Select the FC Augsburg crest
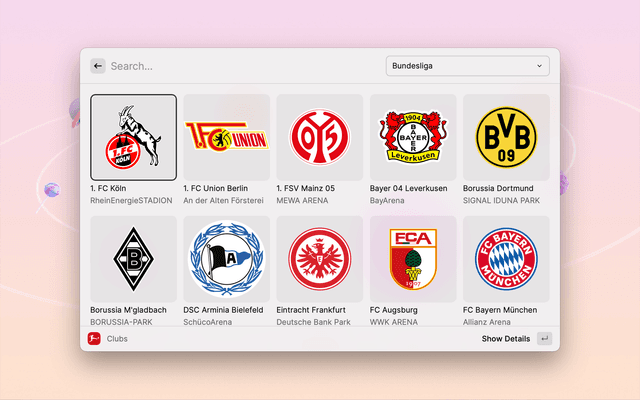Viewport: 640px width, 400px height. click(x=413, y=259)
